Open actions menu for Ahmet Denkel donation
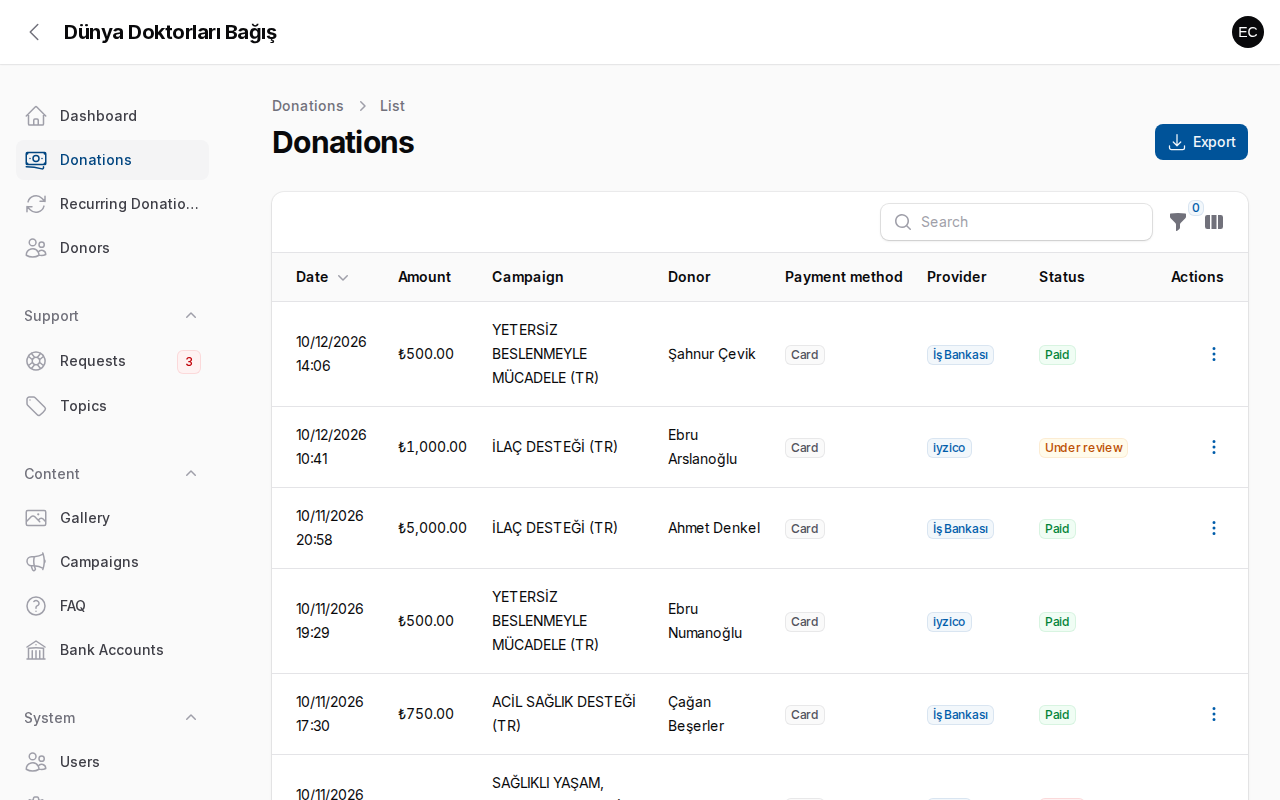 click(x=1214, y=528)
